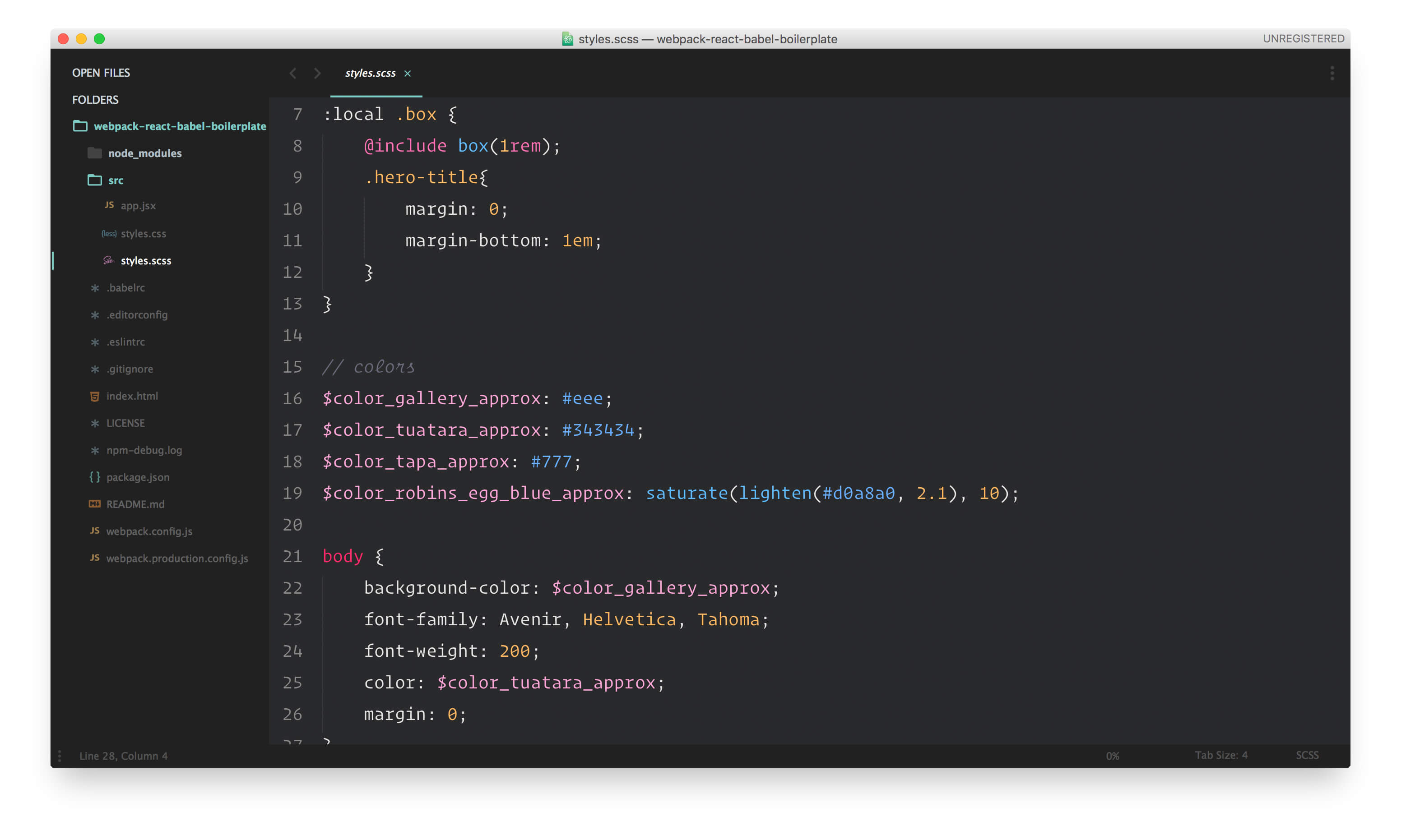
Task: Open the Tab Size: 4 selector
Action: coord(1221,755)
